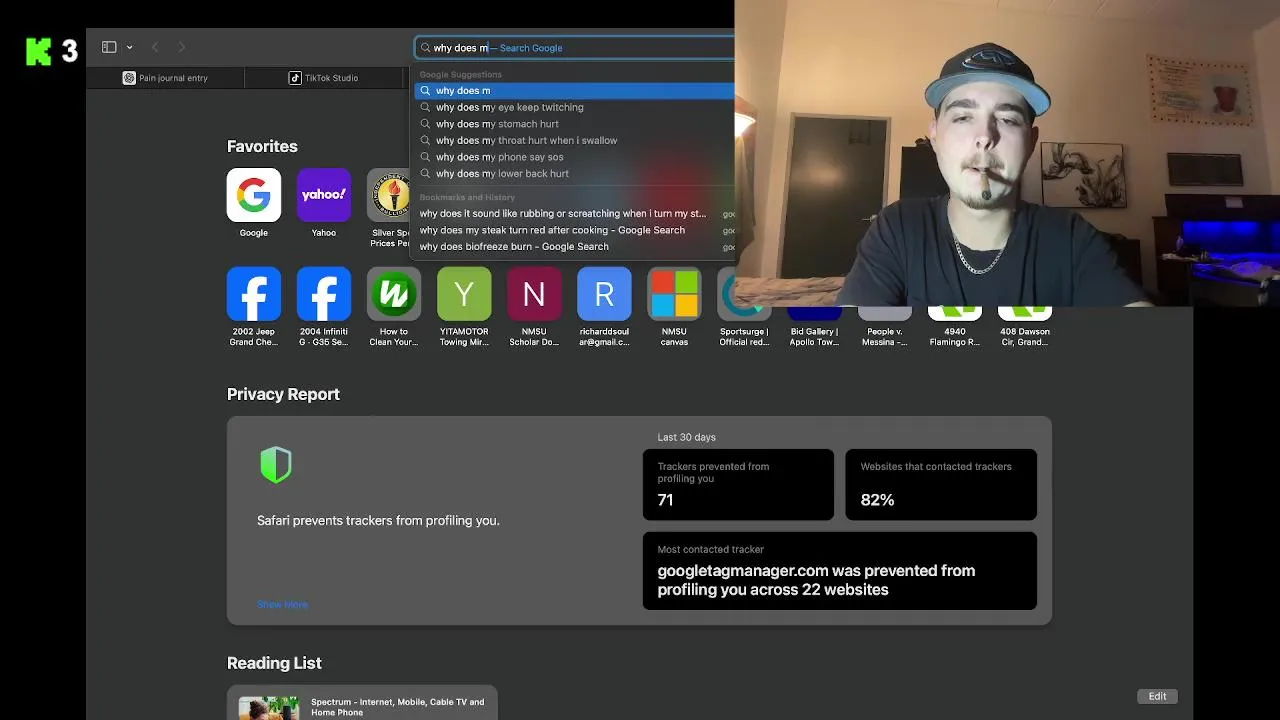Open the Bid Gallery Apollo Towing favorite
This screenshot has width=1280, height=720.
814,314
